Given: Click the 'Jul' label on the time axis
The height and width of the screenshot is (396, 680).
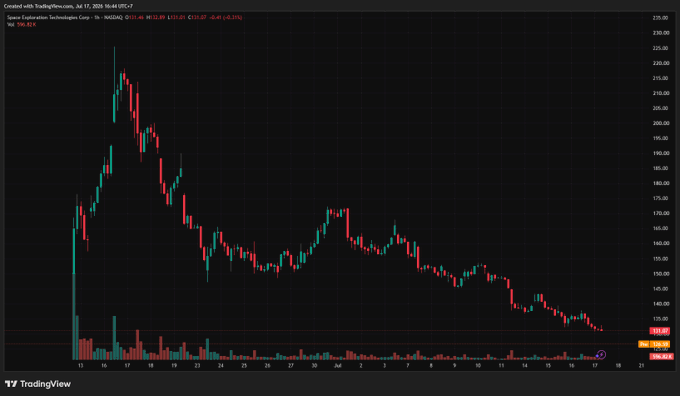Looking at the screenshot, I should tap(337, 366).
